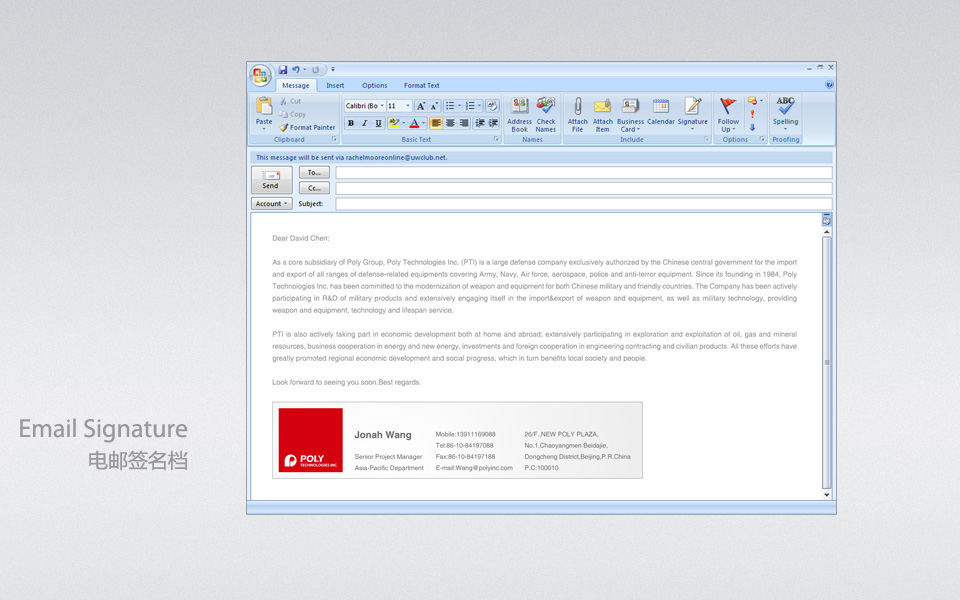This screenshot has height=600, width=960.
Task: Click into the Subject field
Action: point(583,204)
